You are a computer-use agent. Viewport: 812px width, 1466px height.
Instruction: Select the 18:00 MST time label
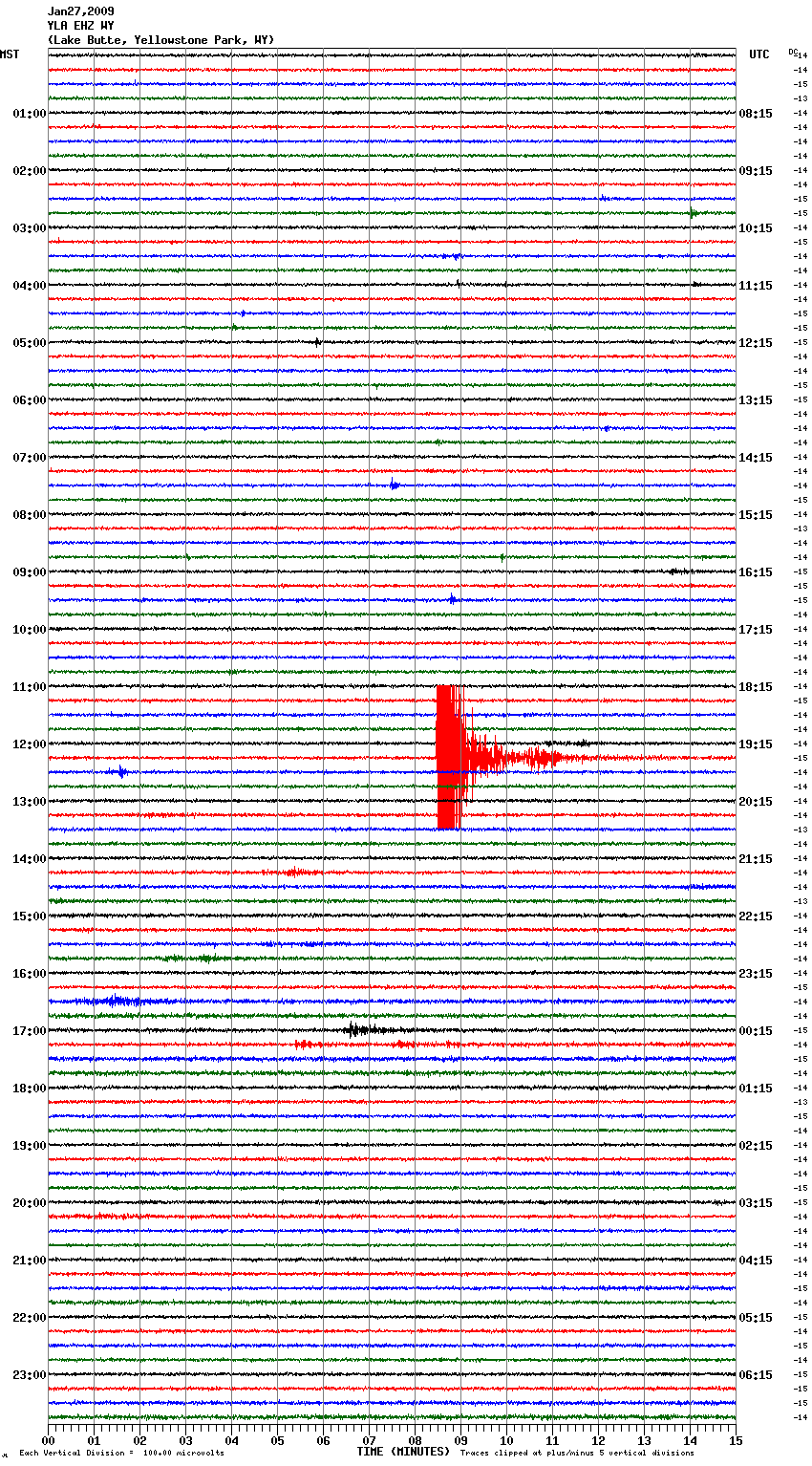click(x=30, y=1089)
